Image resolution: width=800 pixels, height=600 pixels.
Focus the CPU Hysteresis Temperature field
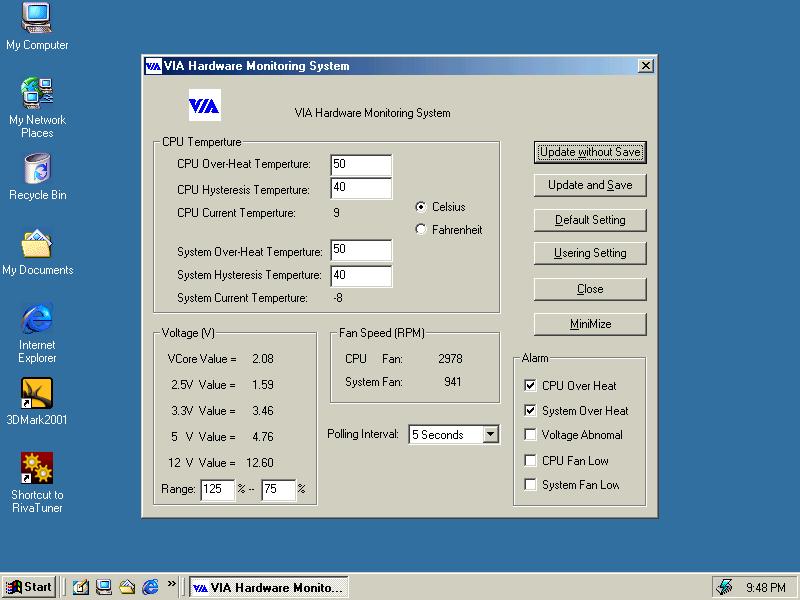coord(361,188)
